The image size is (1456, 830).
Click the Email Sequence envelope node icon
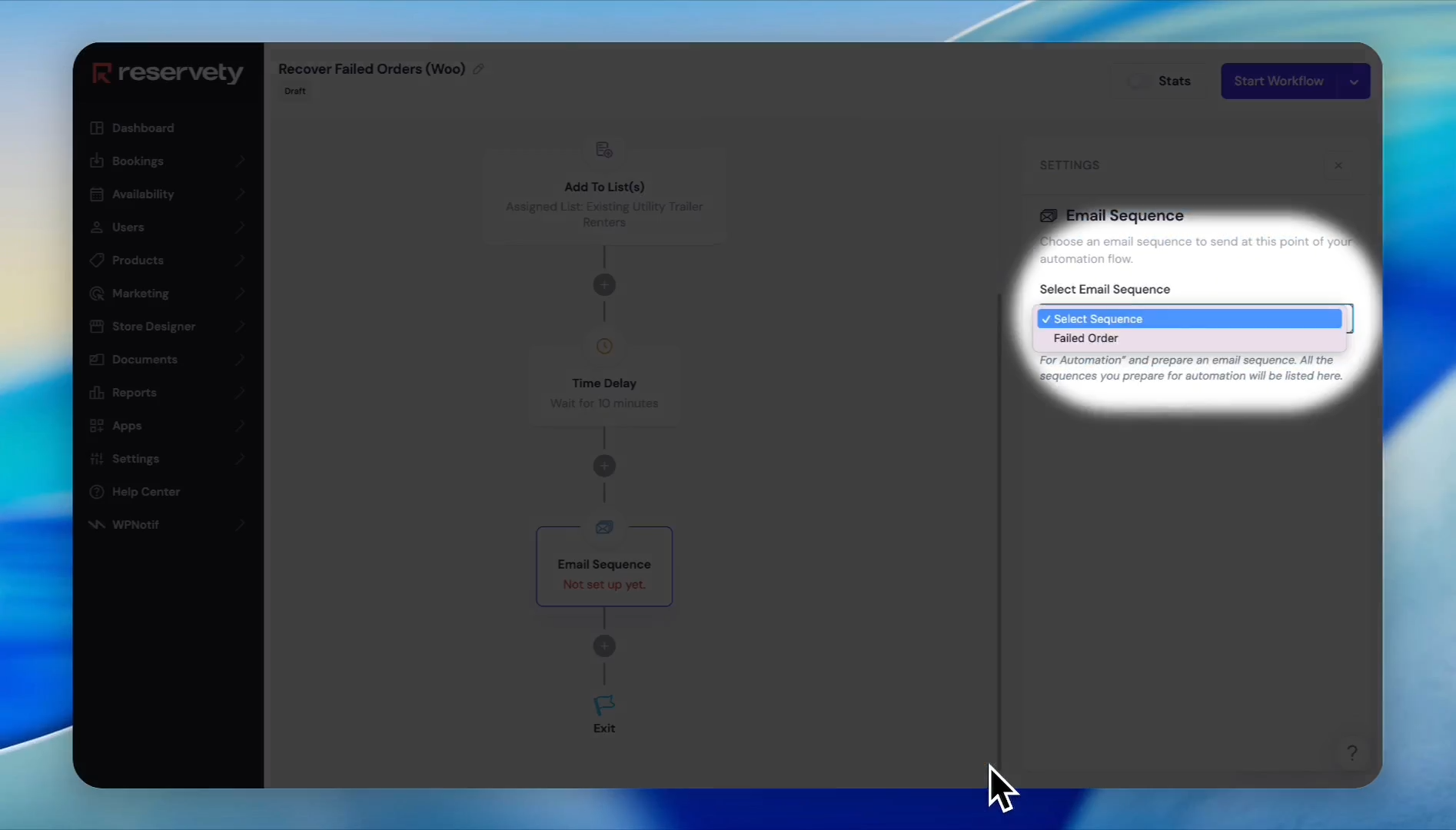[604, 527]
